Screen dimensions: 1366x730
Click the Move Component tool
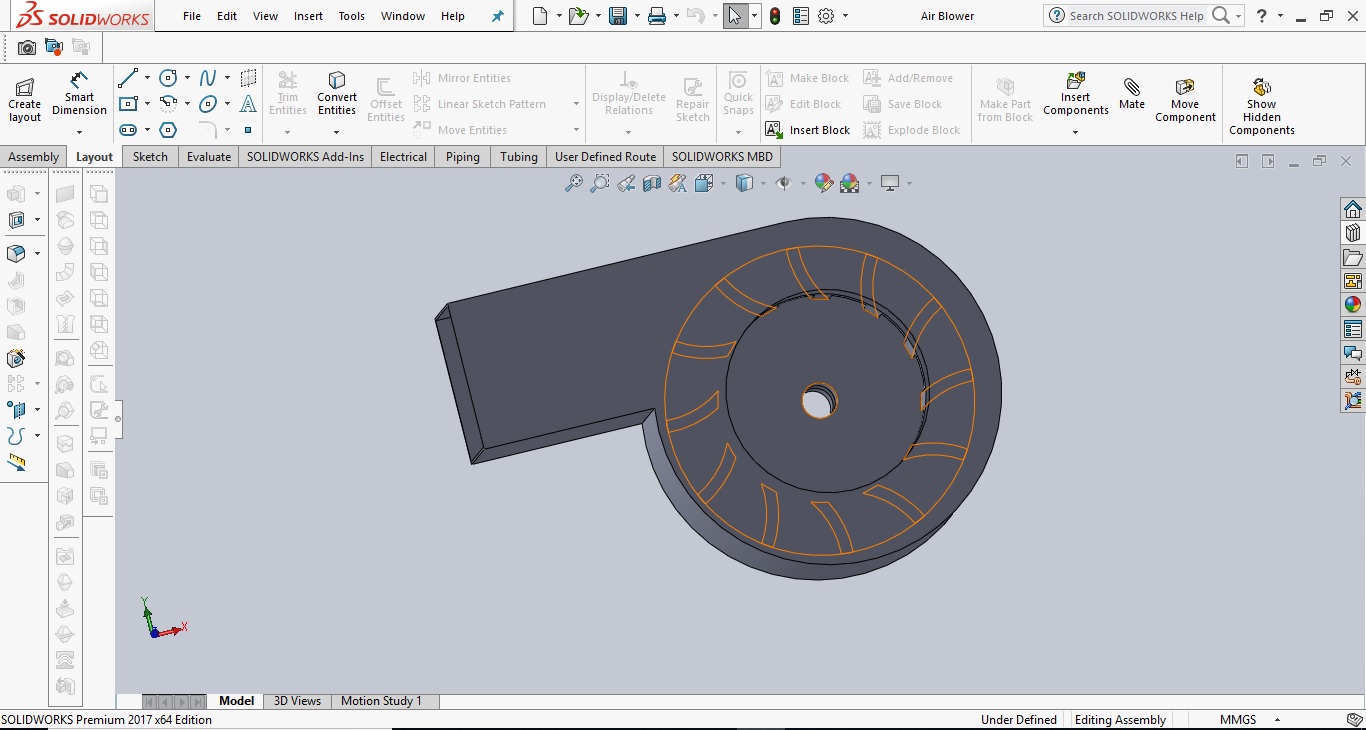coord(1185,99)
